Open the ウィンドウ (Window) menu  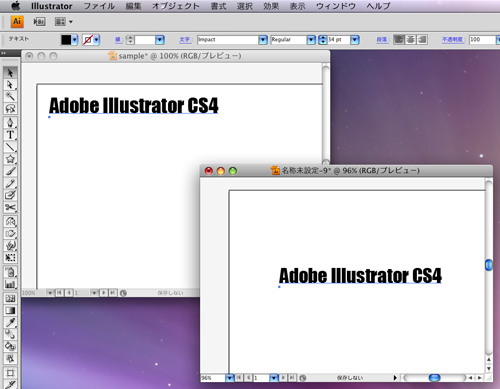pos(336,6)
